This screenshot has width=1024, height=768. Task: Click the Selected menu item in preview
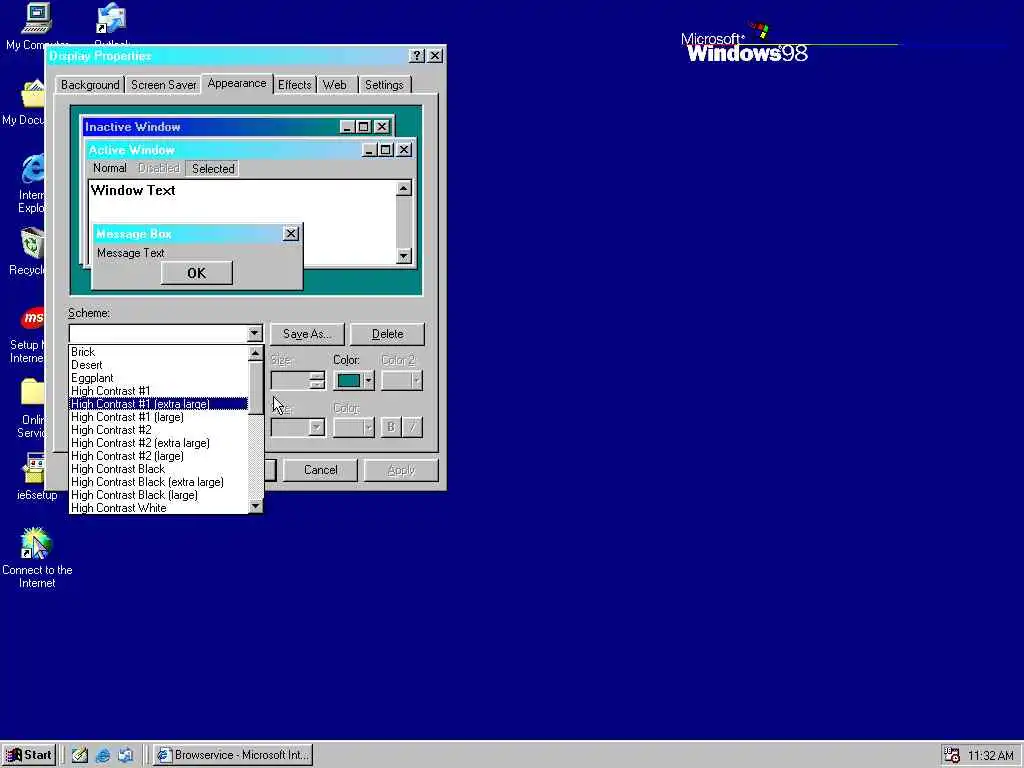pyautogui.click(x=213, y=168)
